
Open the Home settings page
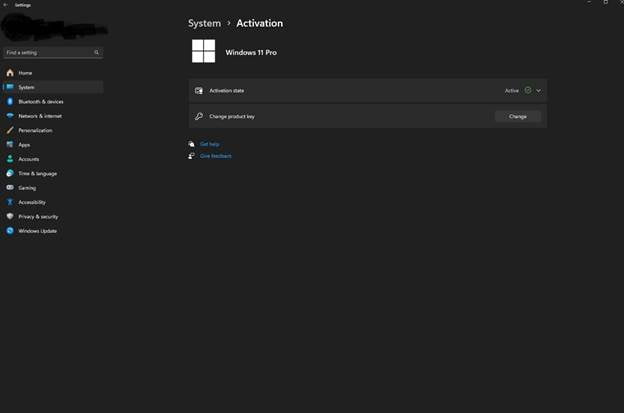(53, 73)
